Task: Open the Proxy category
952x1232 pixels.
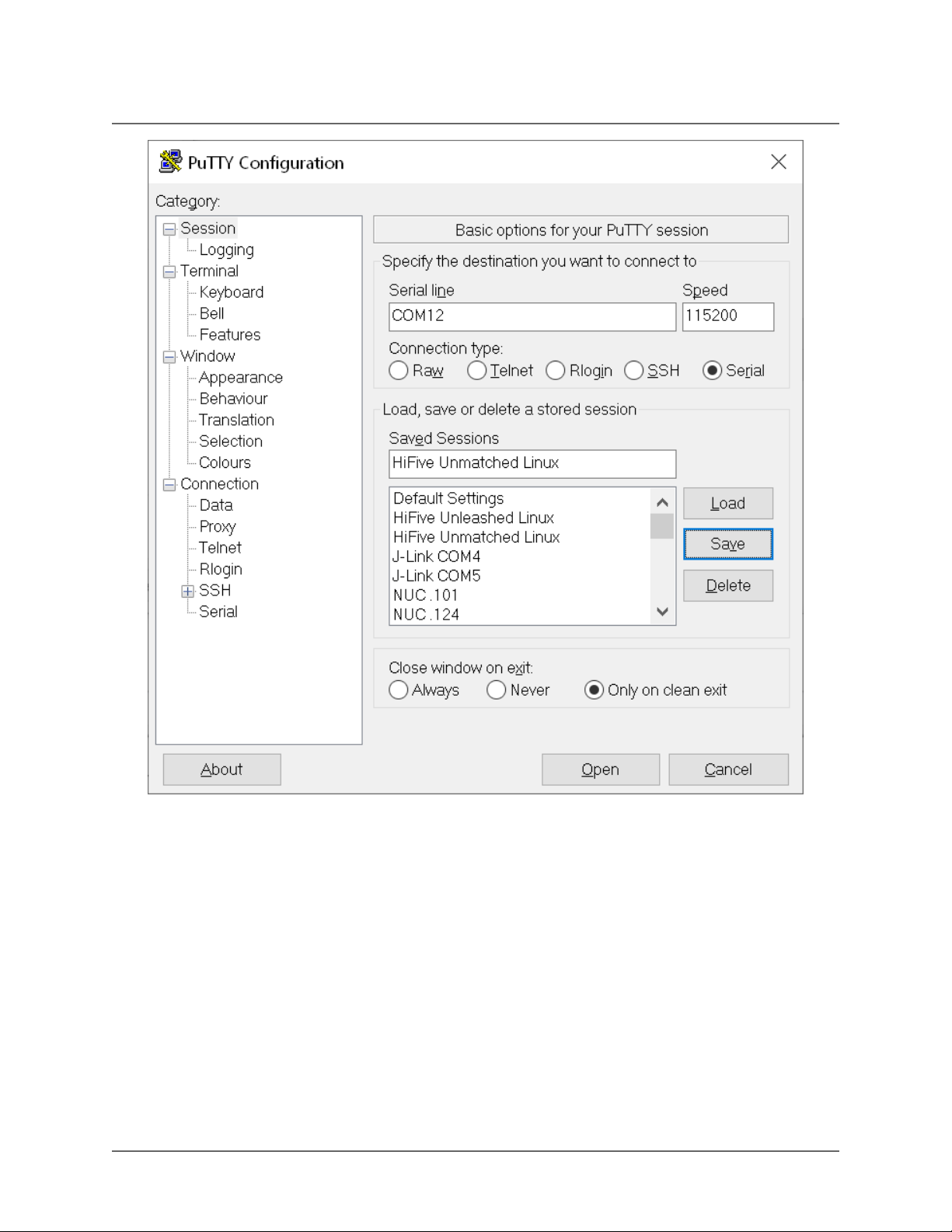Action: [217, 527]
